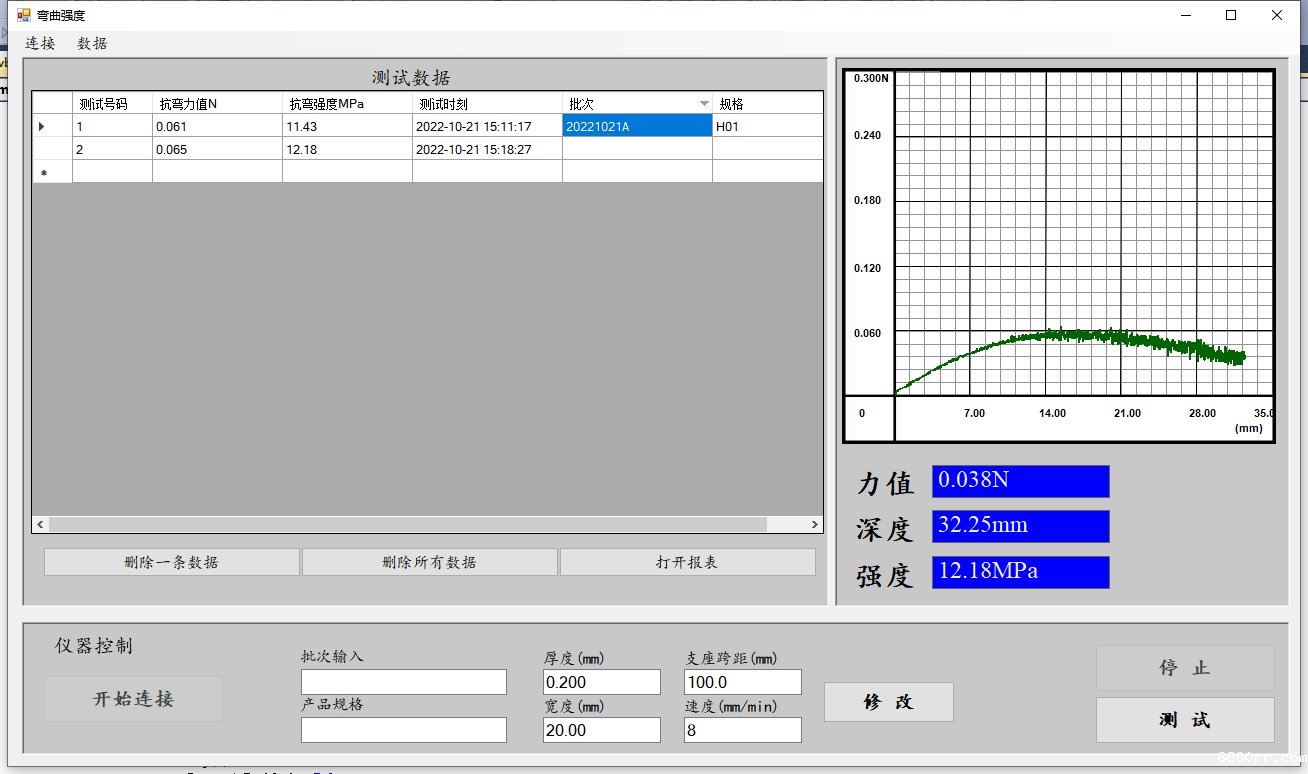Click the 批次输入 text field
This screenshot has width=1308, height=774.
pos(403,682)
